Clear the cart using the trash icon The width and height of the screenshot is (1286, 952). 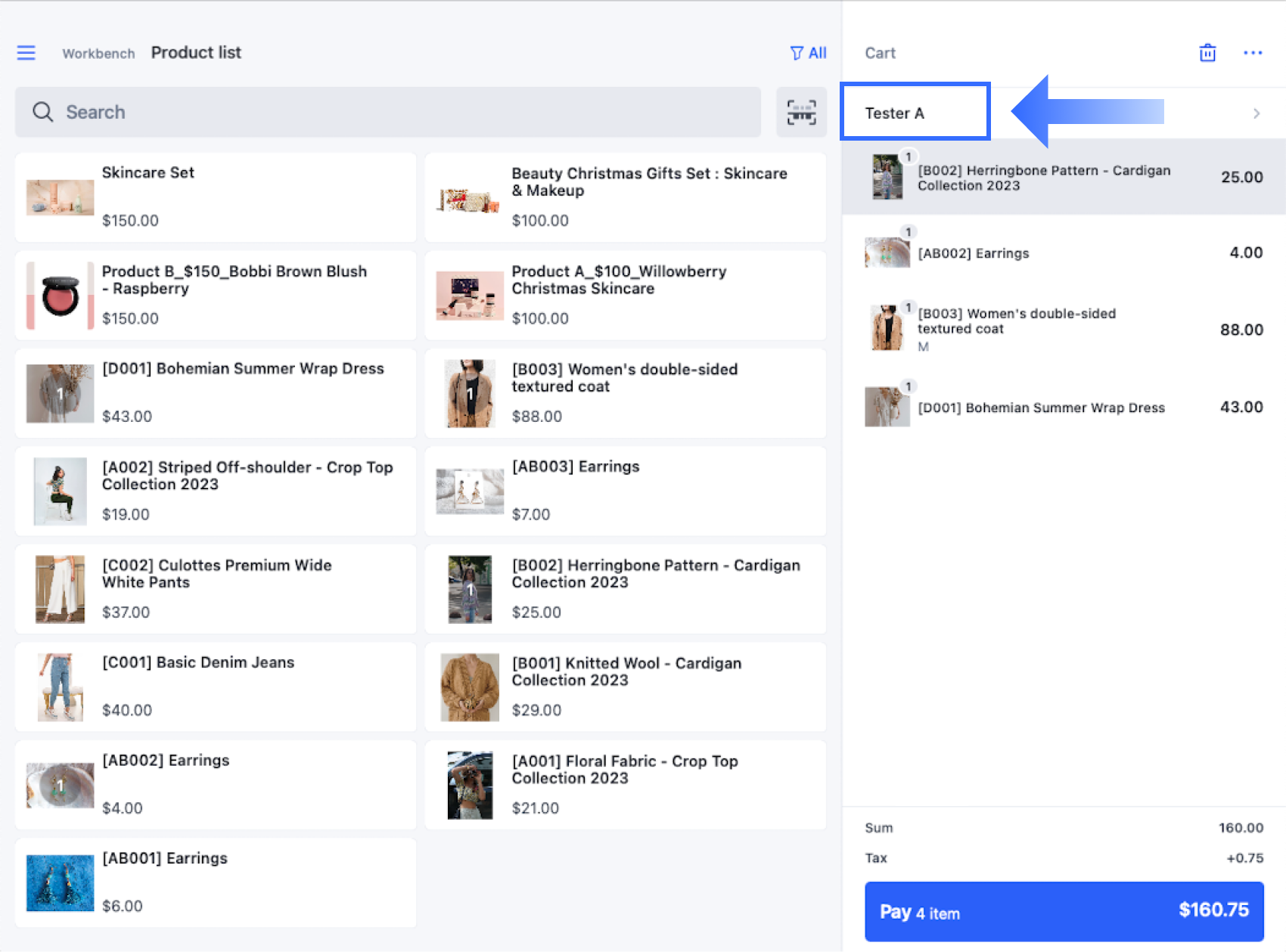coord(1207,52)
